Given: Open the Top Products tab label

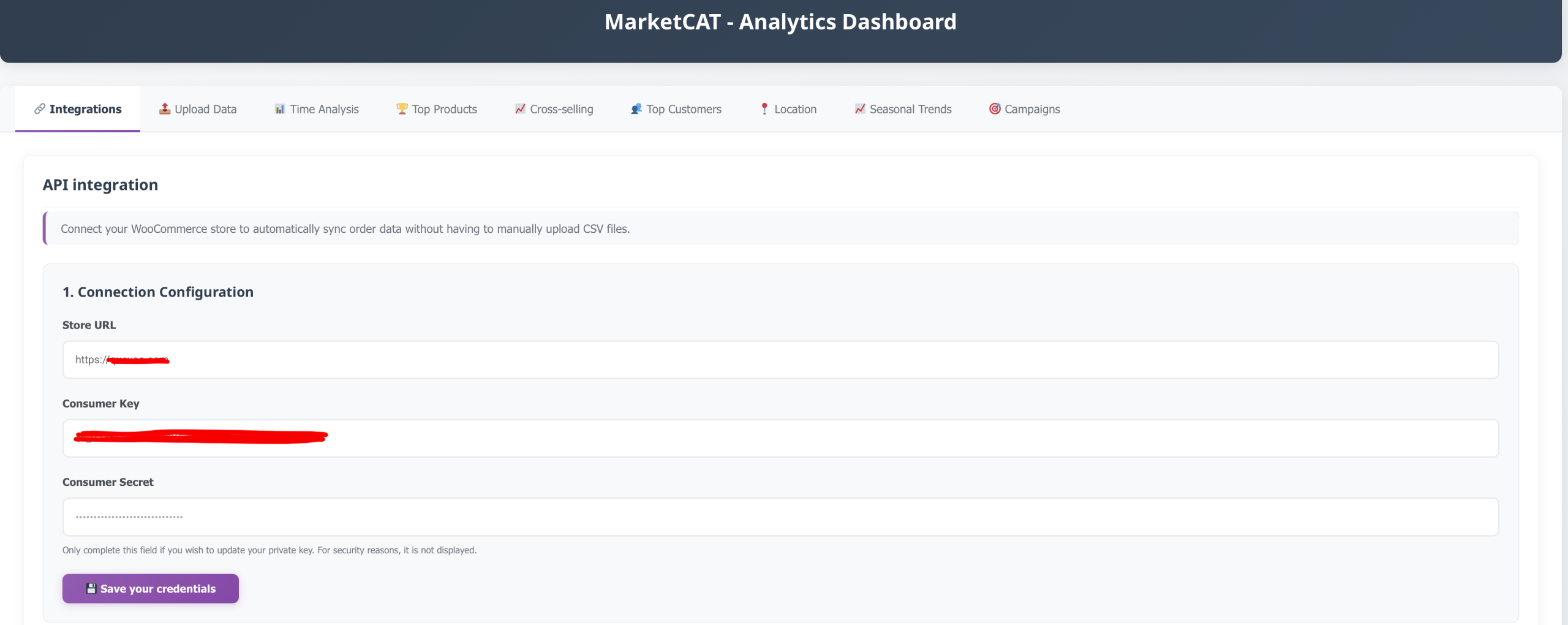Looking at the screenshot, I should 444,109.
